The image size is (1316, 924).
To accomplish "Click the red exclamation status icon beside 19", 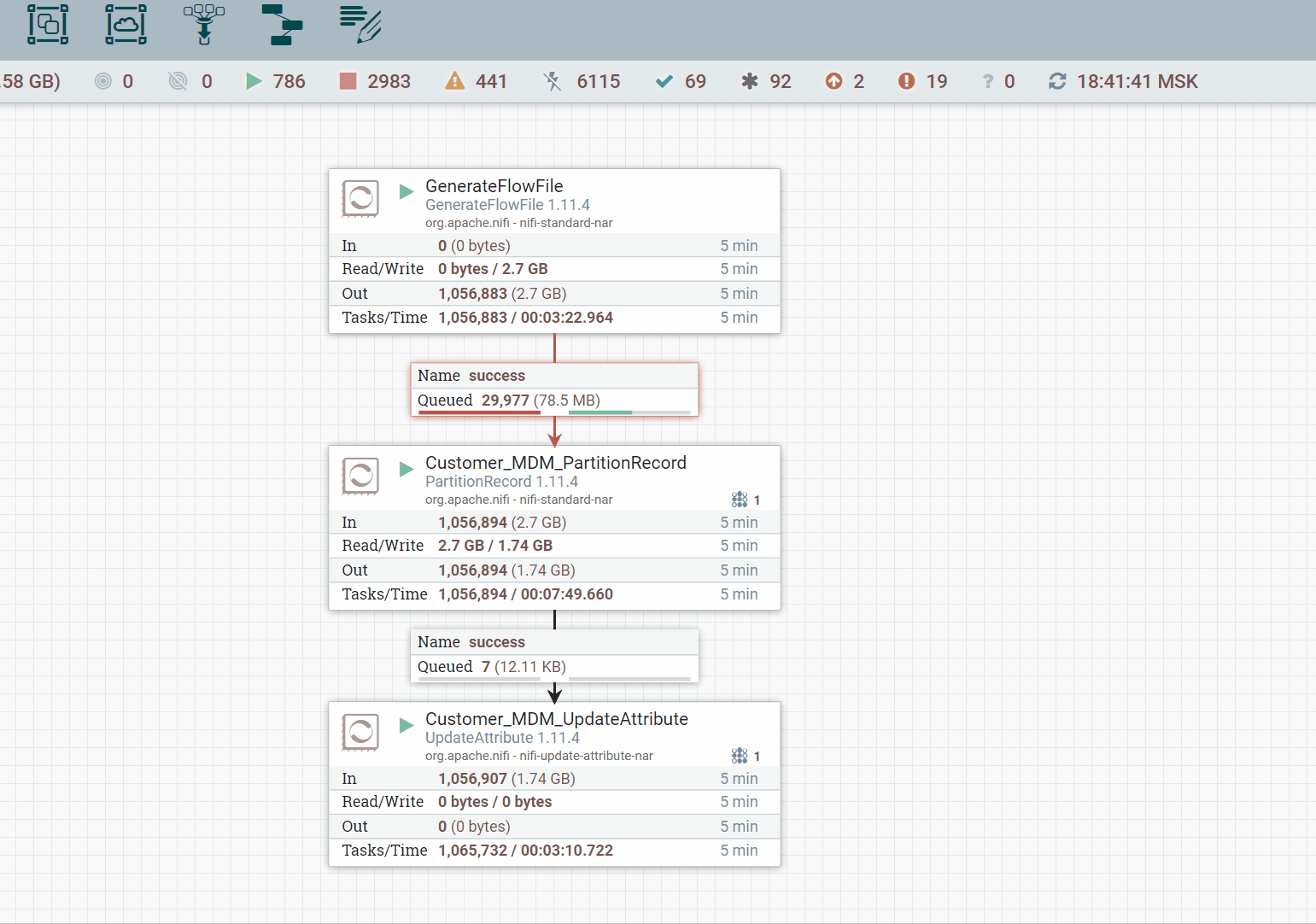I will click(906, 81).
